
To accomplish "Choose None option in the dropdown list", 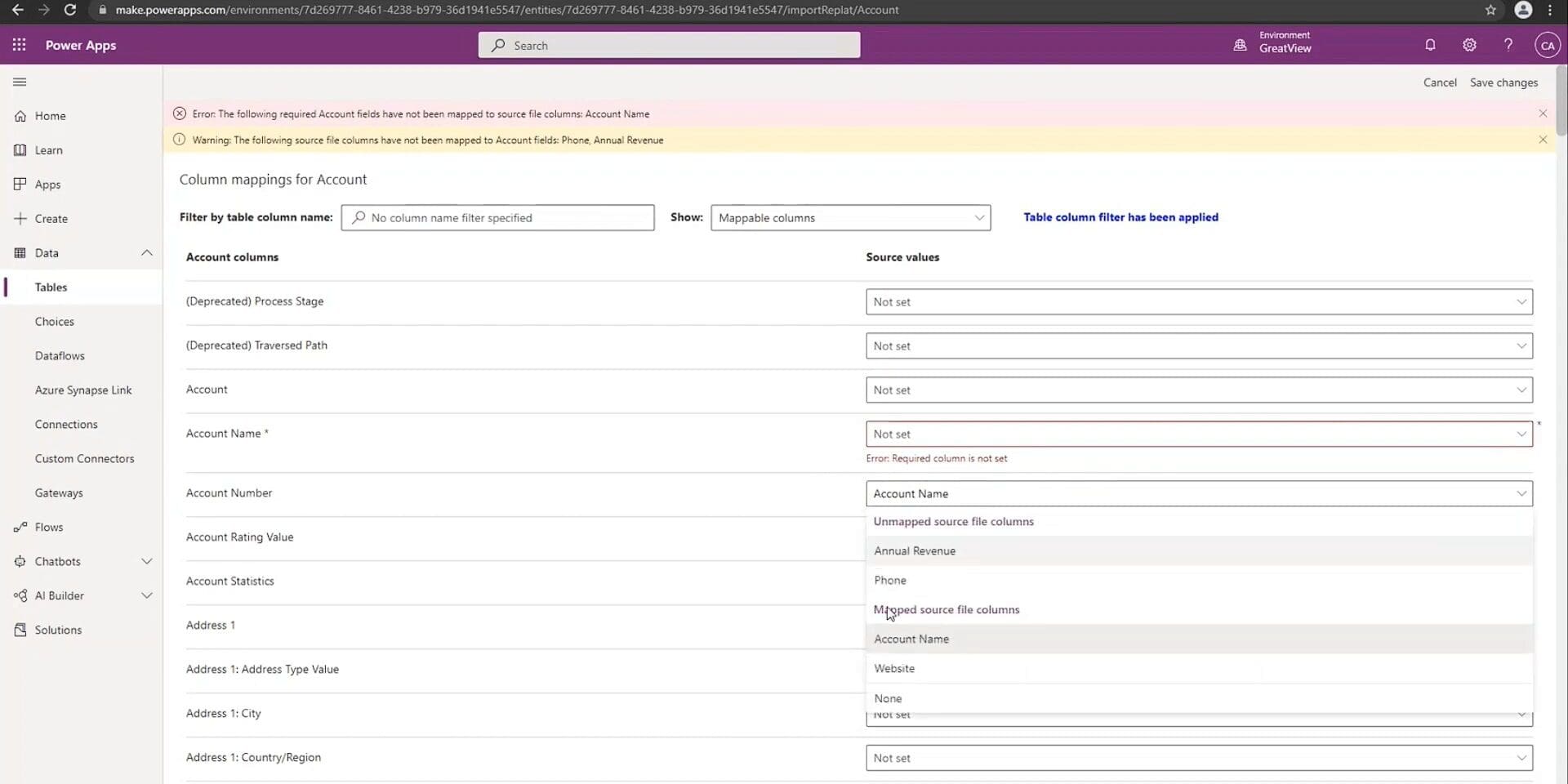I will pos(888,698).
